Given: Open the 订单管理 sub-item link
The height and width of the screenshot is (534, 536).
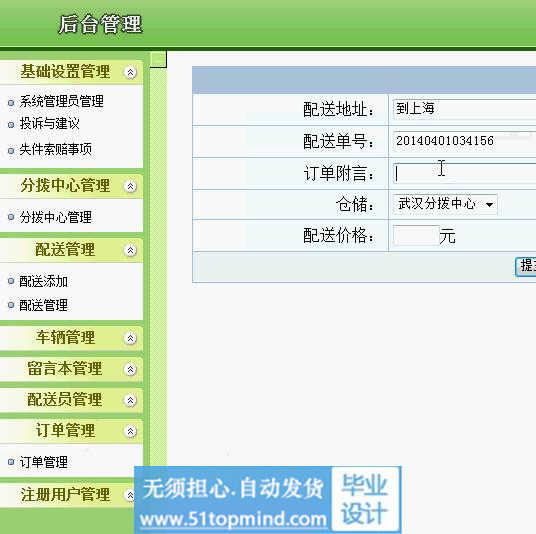Looking at the screenshot, I should (43, 462).
